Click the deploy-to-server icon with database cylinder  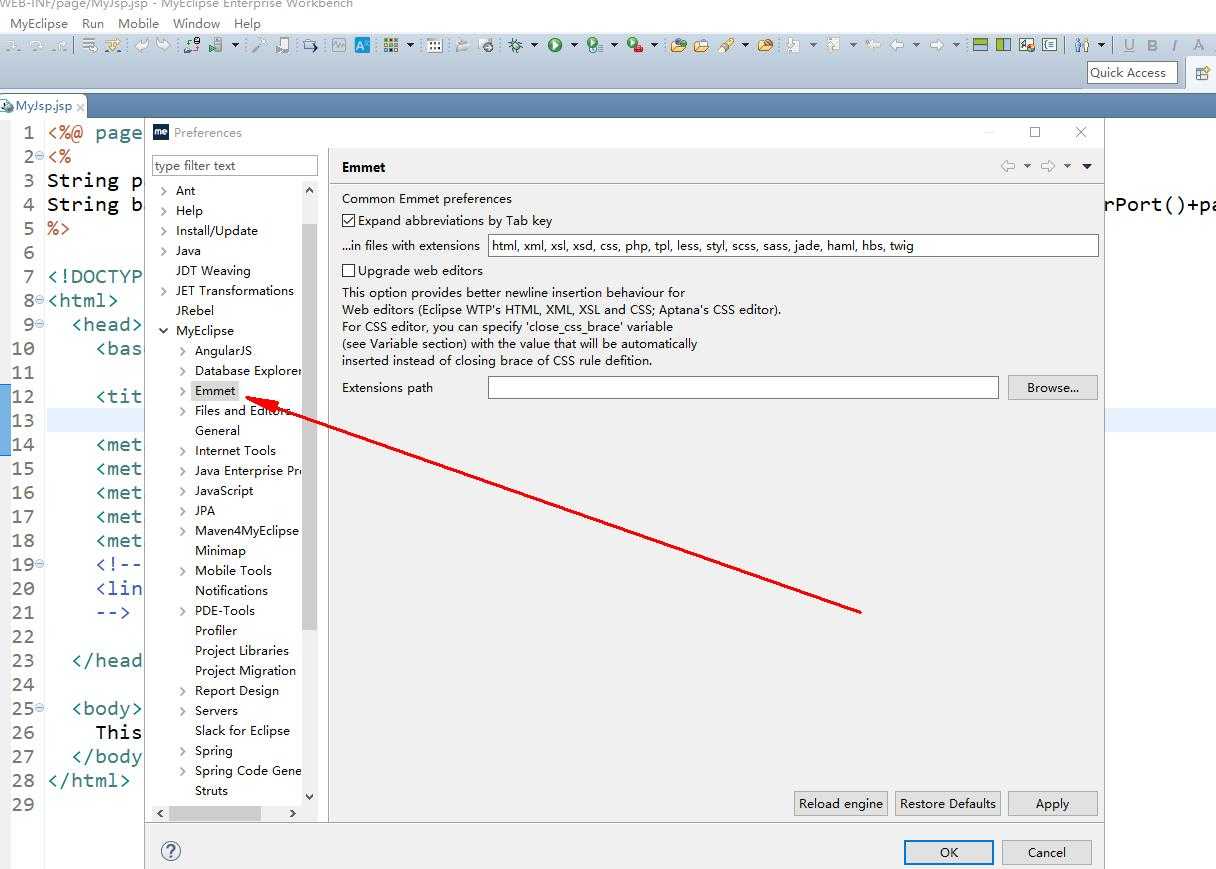click(x=192, y=45)
